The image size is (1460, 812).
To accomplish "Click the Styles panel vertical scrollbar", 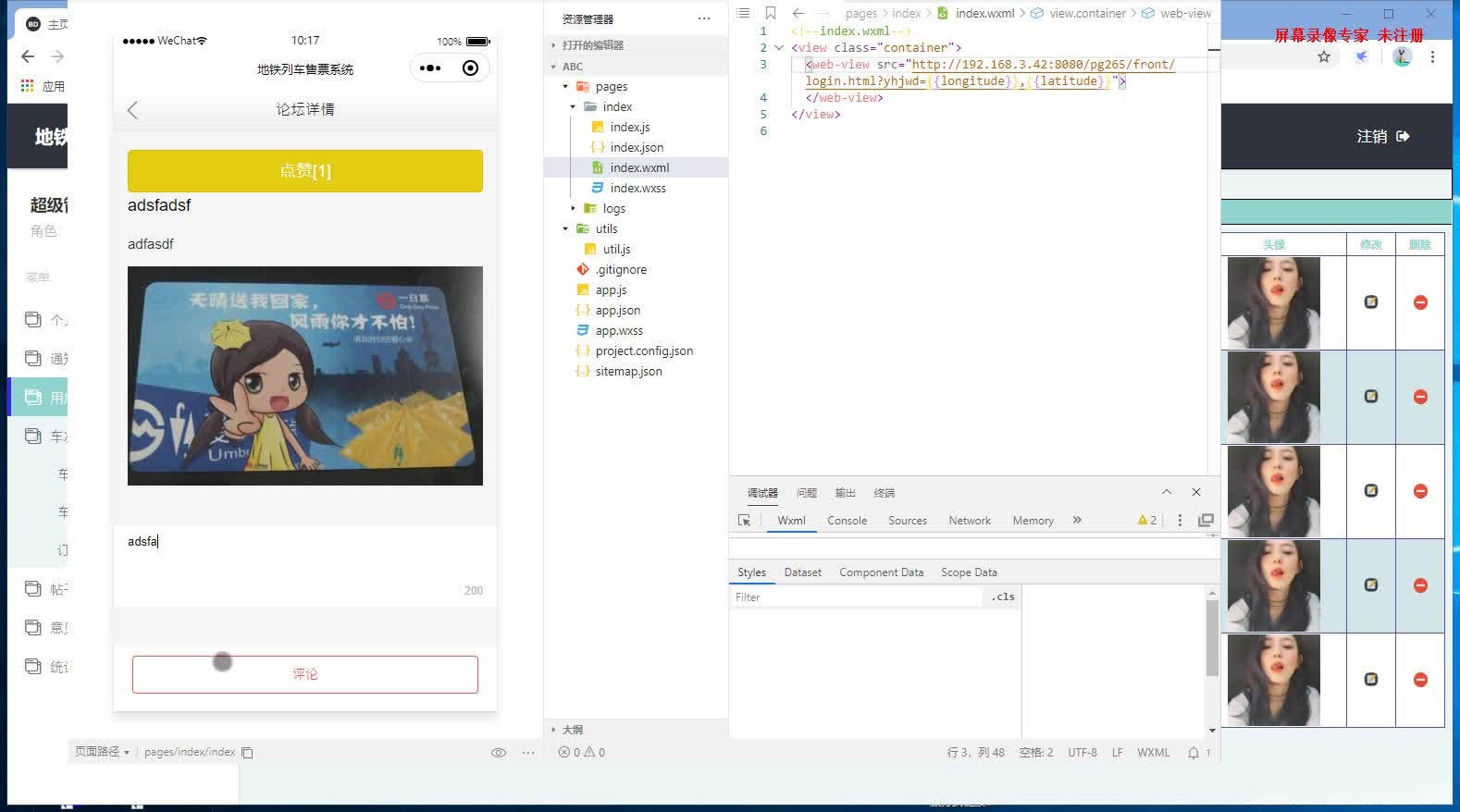I will tap(1212, 638).
